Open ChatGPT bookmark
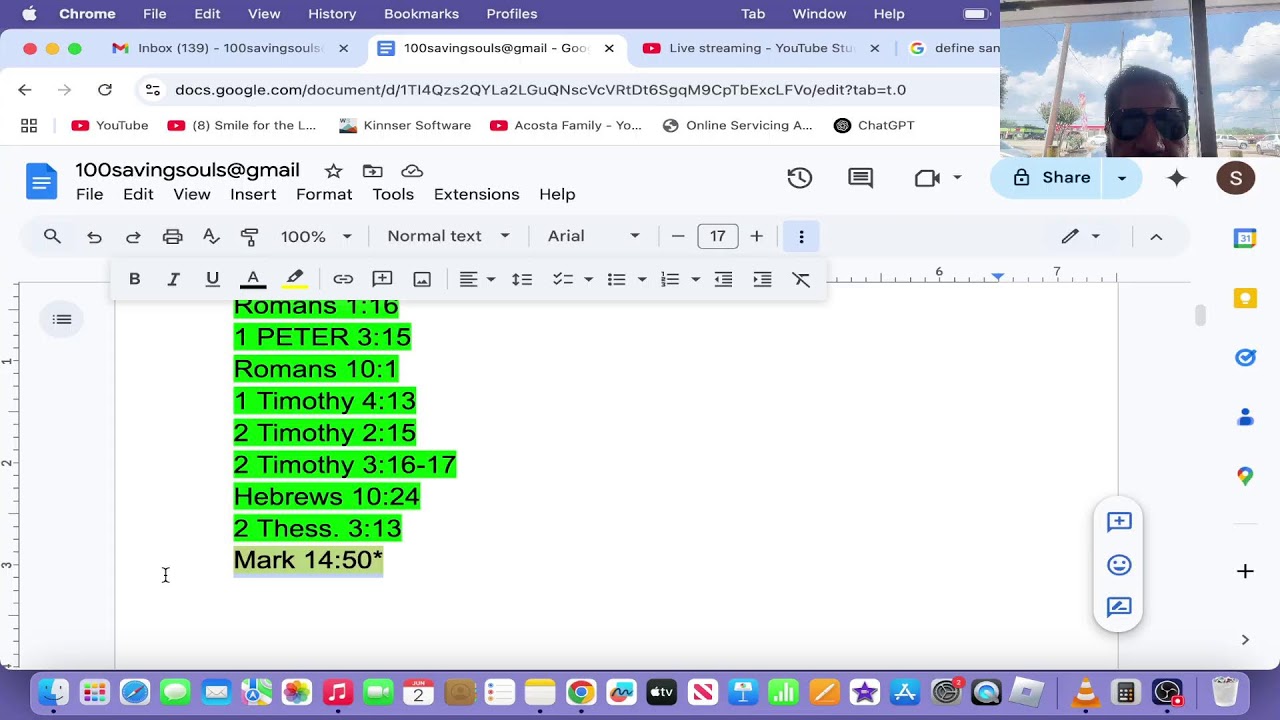Image resolution: width=1280 pixels, height=720 pixels. point(874,125)
